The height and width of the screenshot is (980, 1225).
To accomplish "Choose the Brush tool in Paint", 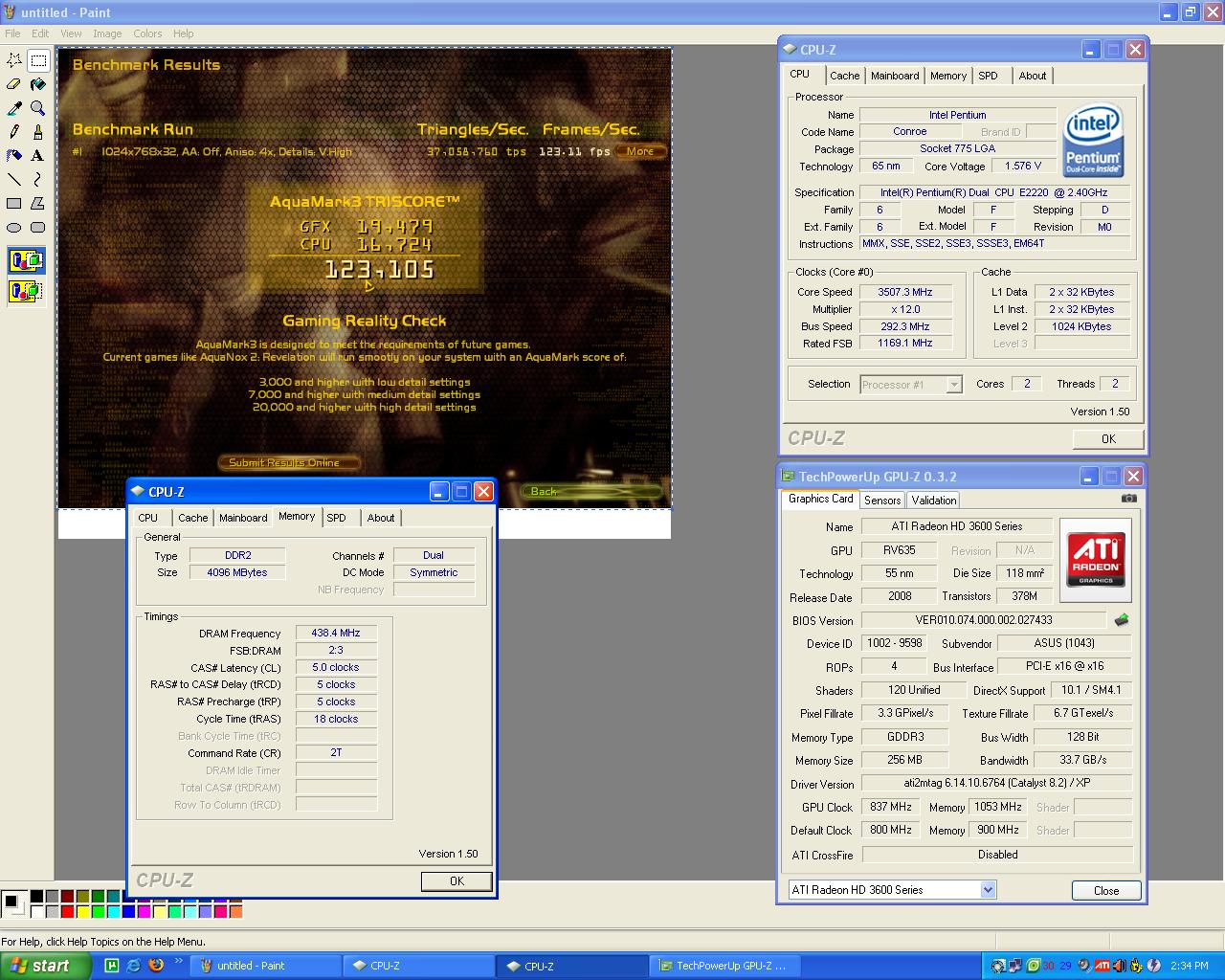I will 38,132.
